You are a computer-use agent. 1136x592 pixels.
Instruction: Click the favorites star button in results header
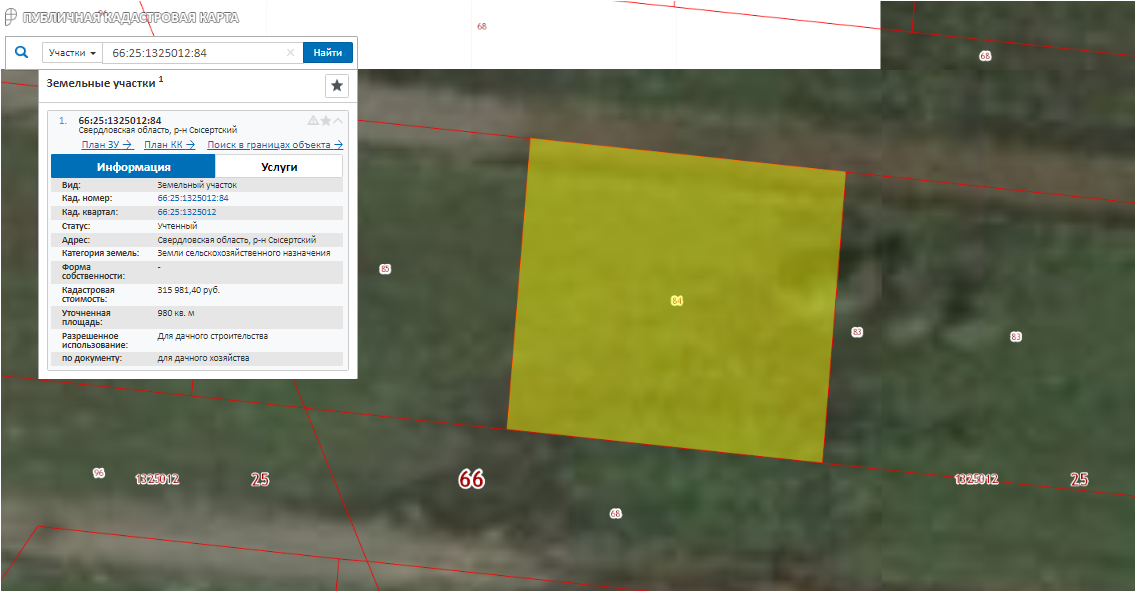click(337, 86)
